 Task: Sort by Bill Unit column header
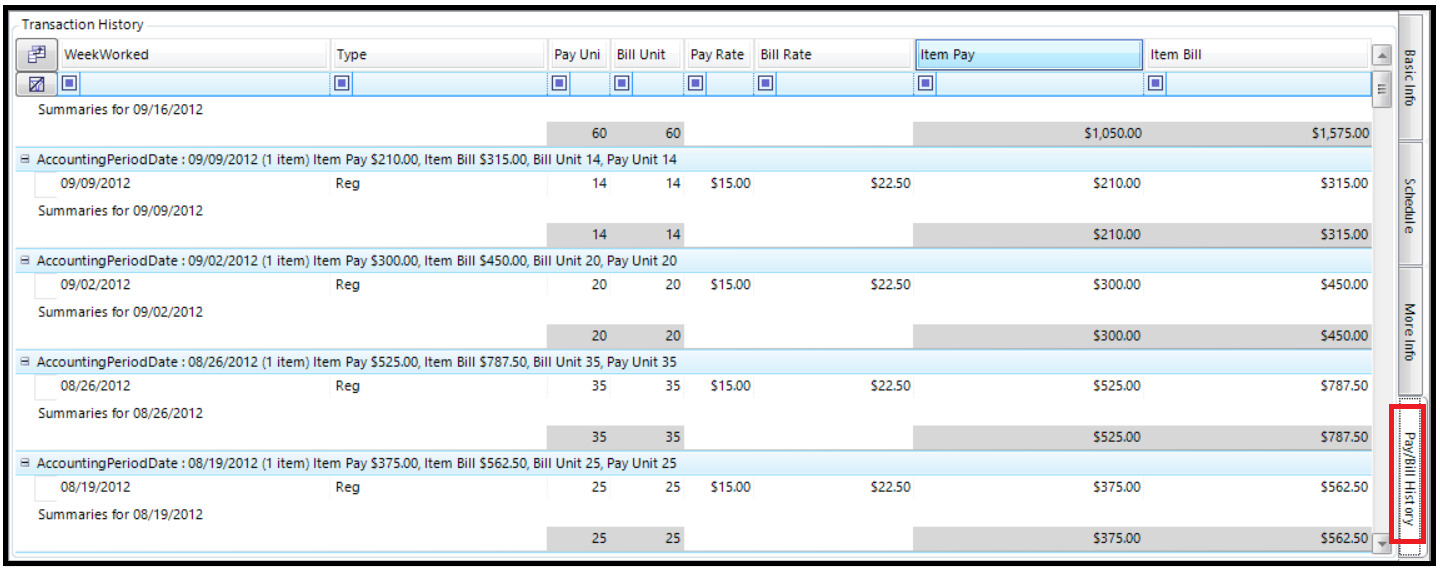(647, 55)
